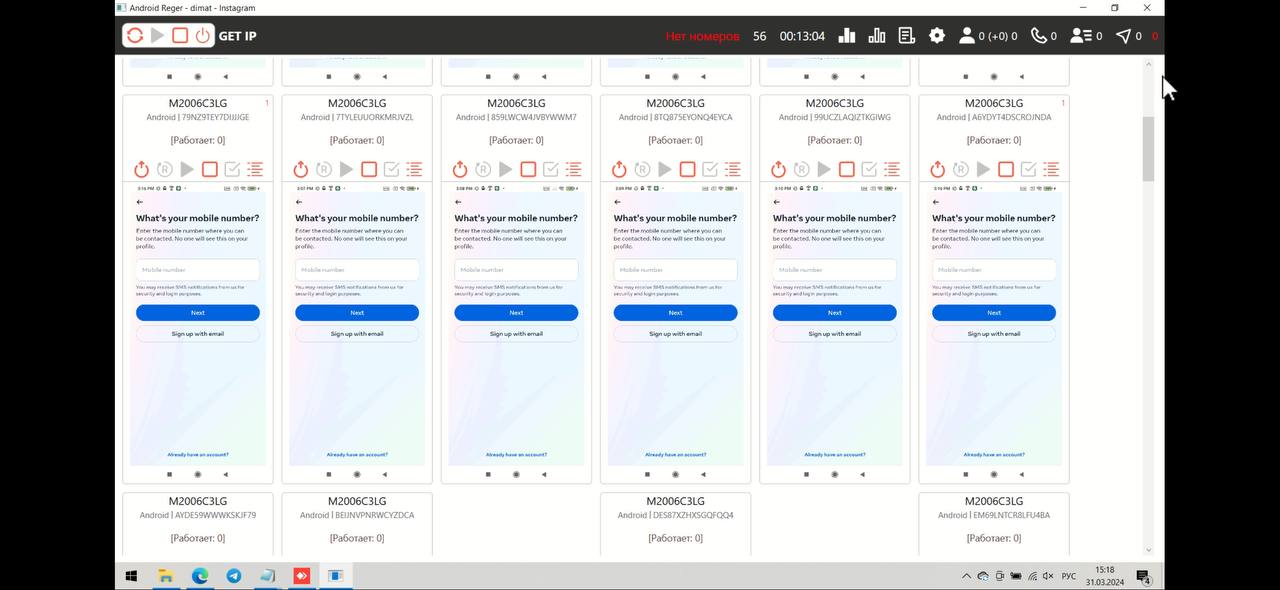Click Next on device 7TYLEUUORKMRJVZL screen
1280x590 pixels.
pos(357,313)
